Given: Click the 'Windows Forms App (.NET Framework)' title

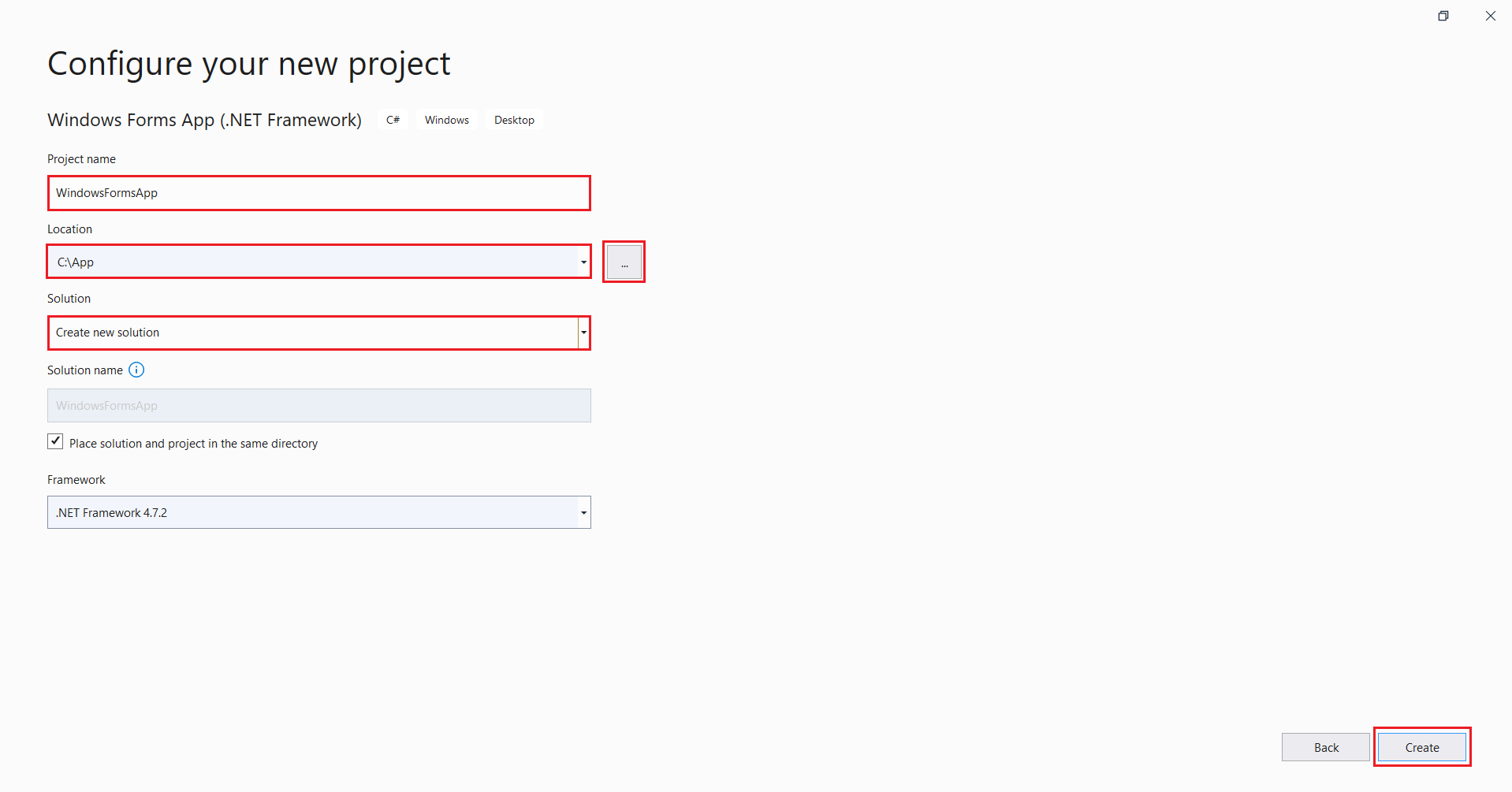Looking at the screenshot, I should (x=204, y=120).
